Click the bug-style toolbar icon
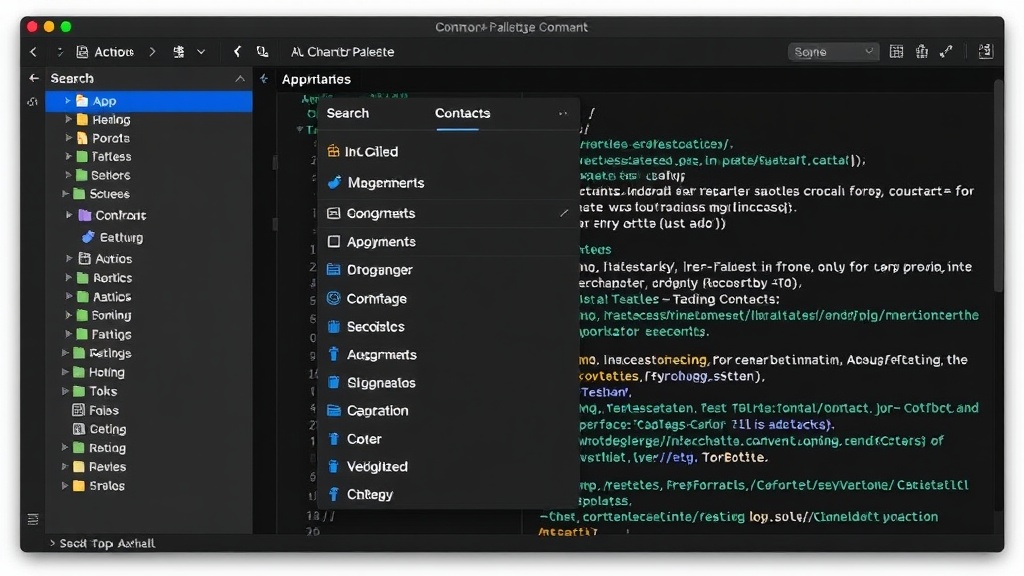 point(178,52)
